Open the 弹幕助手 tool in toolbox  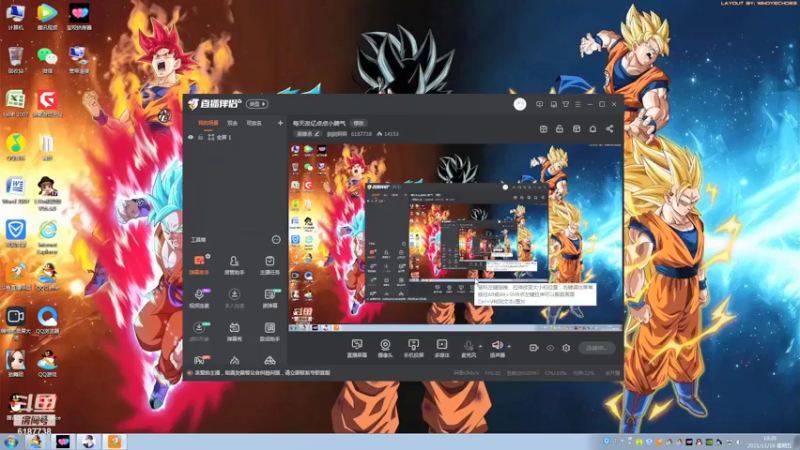(x=199, y=265)
